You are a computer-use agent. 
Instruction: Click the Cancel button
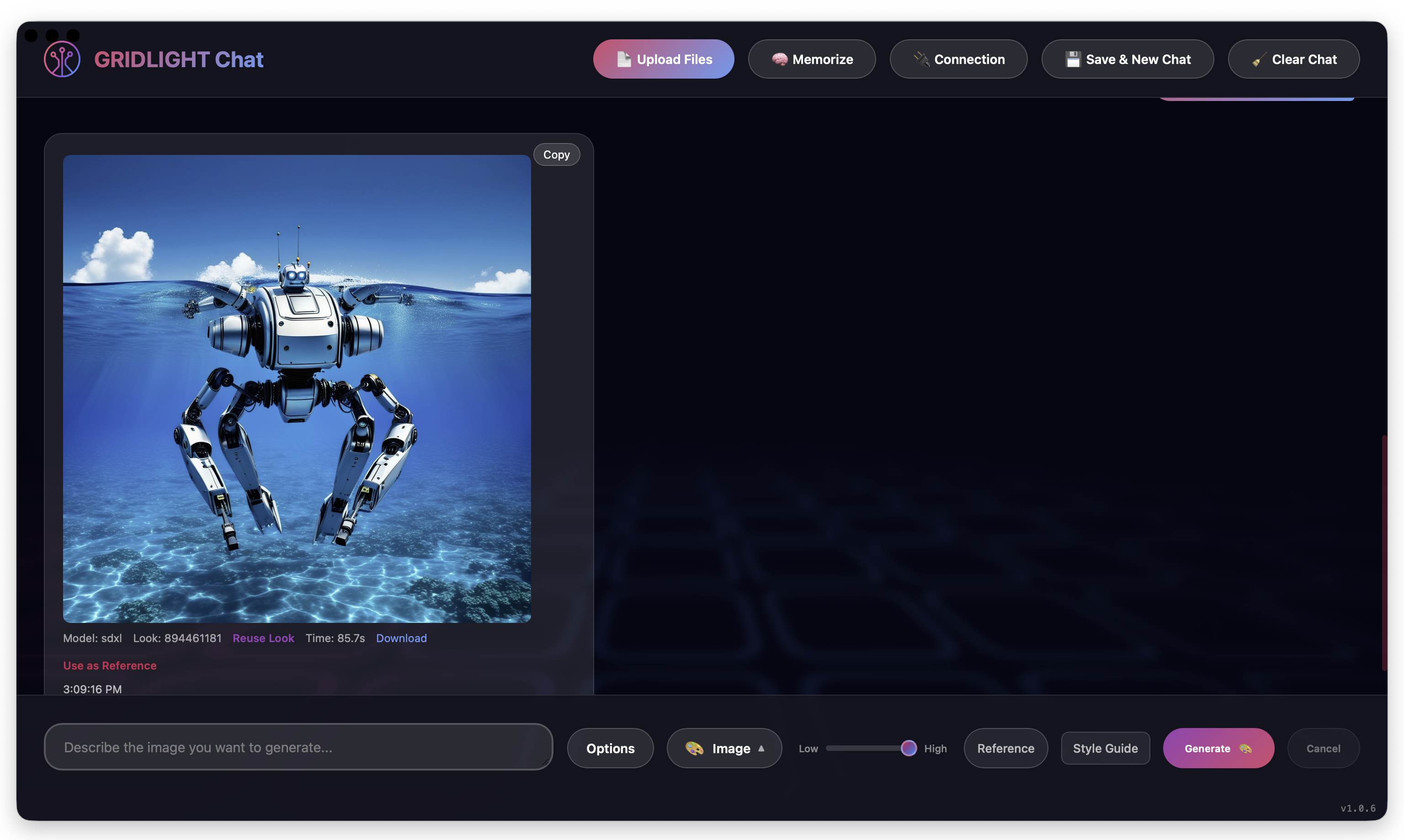[x=1323, y=748]
